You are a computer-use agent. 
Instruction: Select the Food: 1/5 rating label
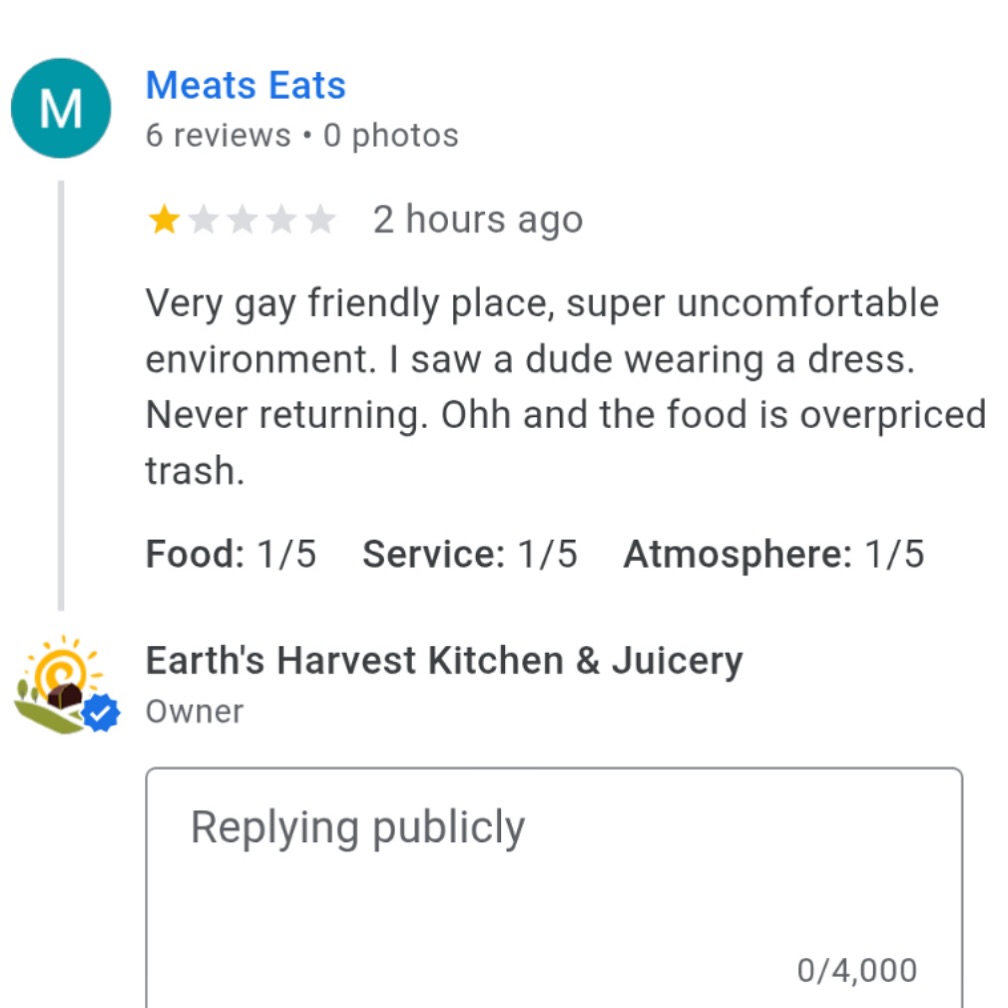[231, 554]
